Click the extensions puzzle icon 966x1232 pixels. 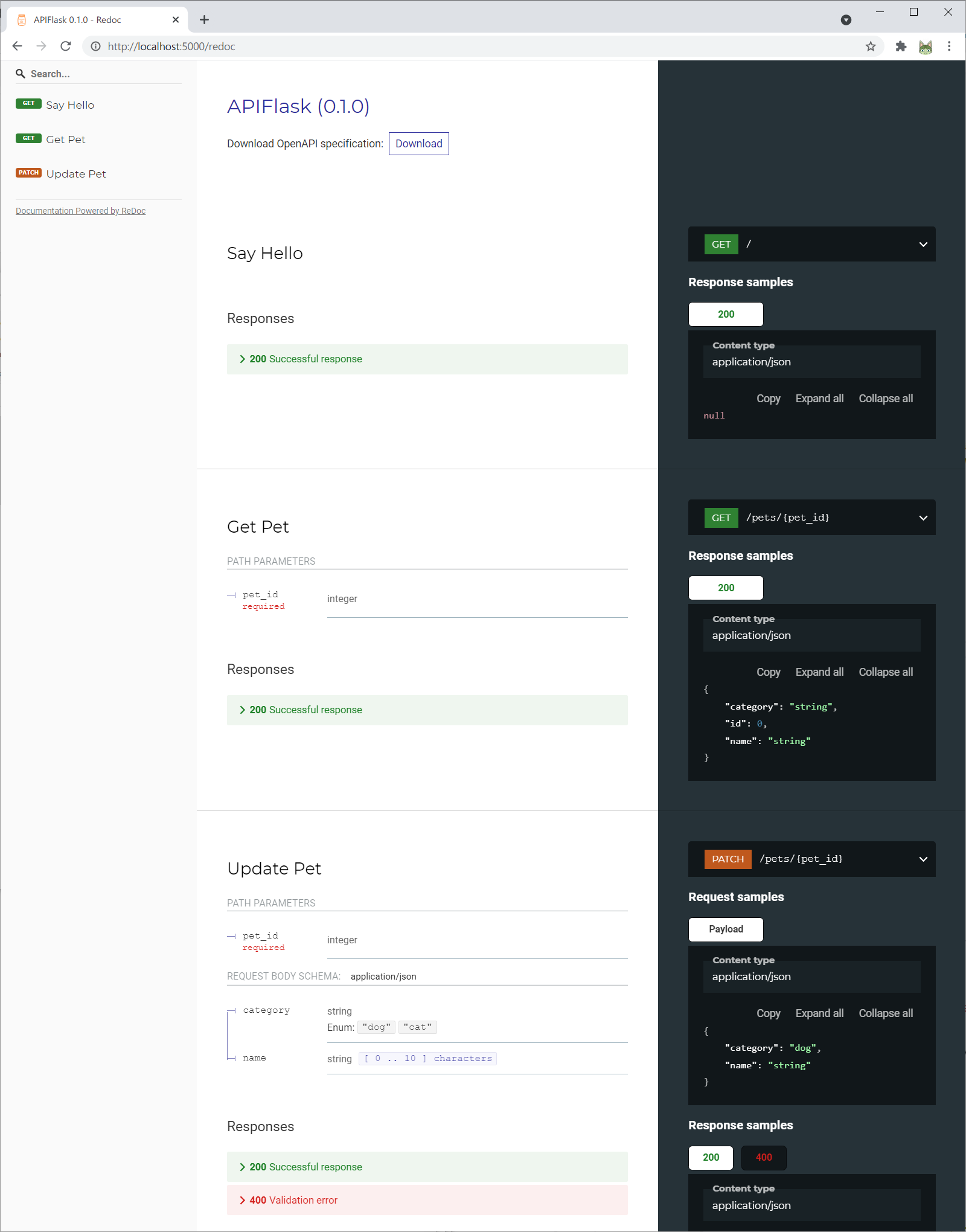900,46
